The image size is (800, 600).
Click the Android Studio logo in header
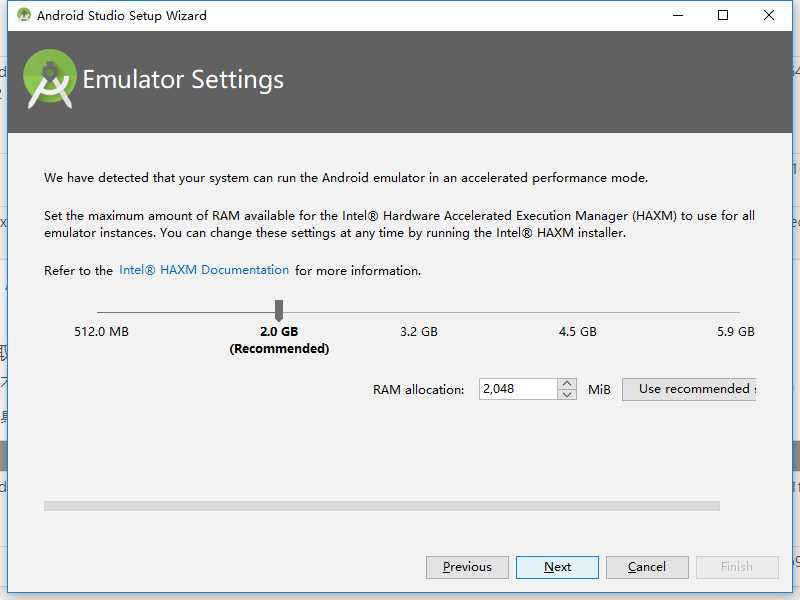click(x=49, y=79)
